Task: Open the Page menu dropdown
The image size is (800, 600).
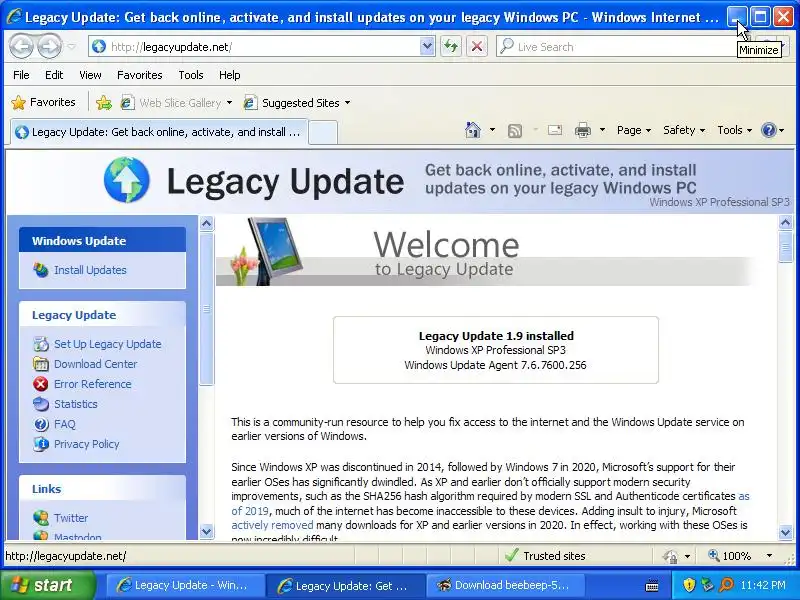Action: point(634,130)
